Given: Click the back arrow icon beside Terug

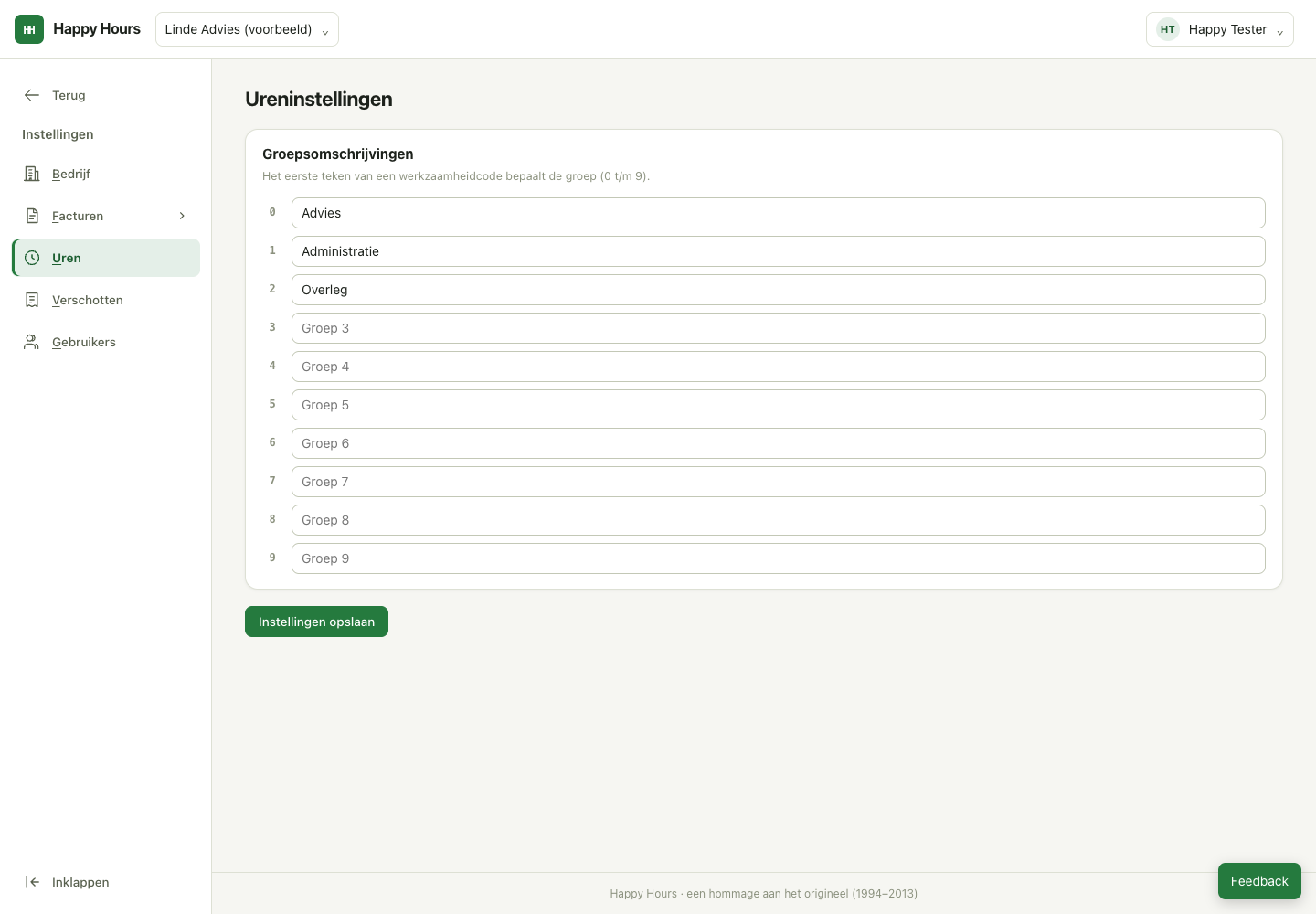Looking at the screenshot, I should click(32, 95).
